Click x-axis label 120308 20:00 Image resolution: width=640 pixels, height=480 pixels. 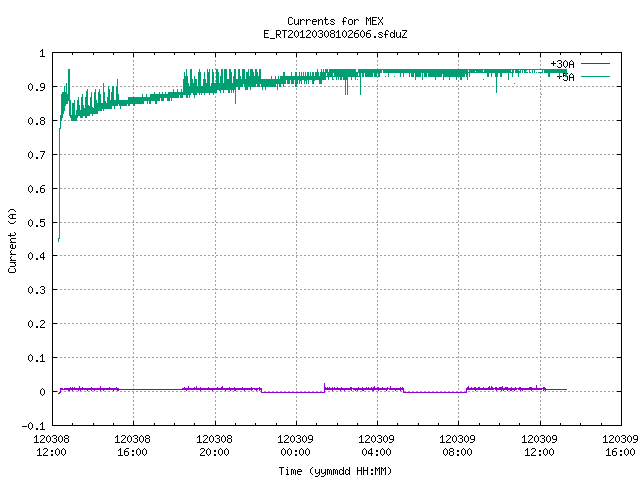[214, 446]
